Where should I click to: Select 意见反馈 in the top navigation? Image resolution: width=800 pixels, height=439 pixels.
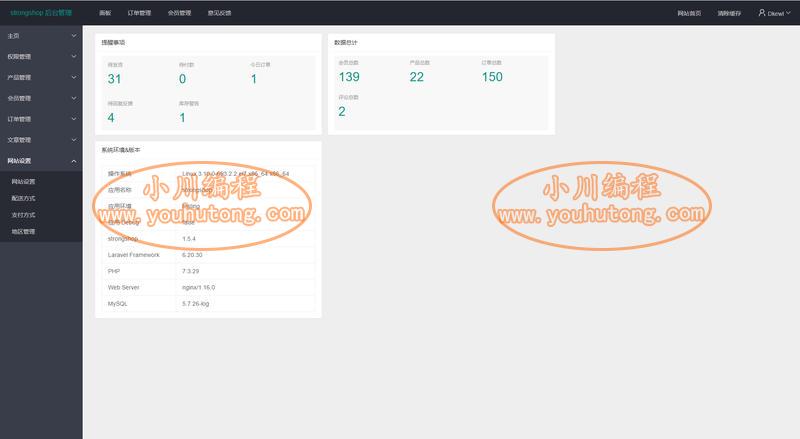[219, 13]
